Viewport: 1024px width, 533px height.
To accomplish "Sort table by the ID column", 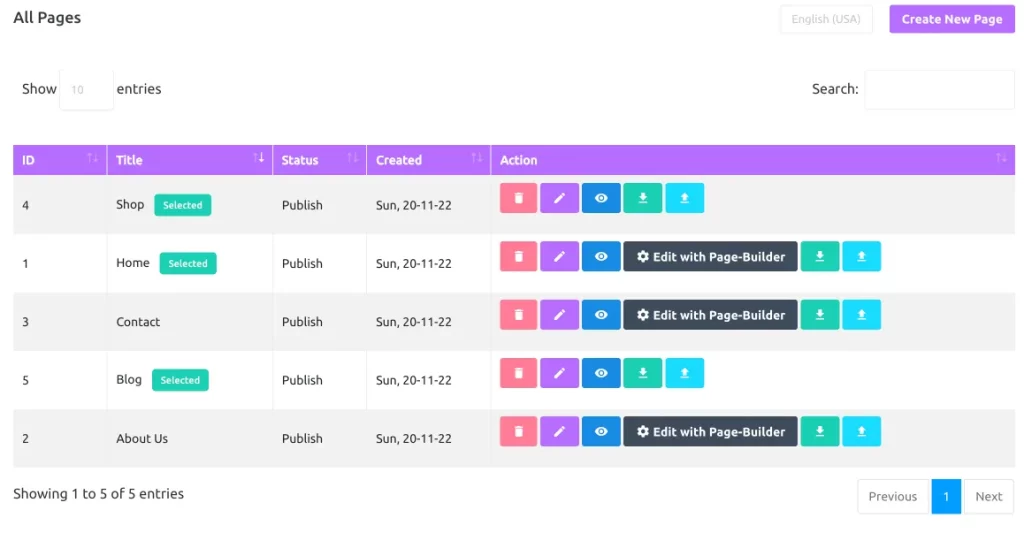I will click(59, 160).
